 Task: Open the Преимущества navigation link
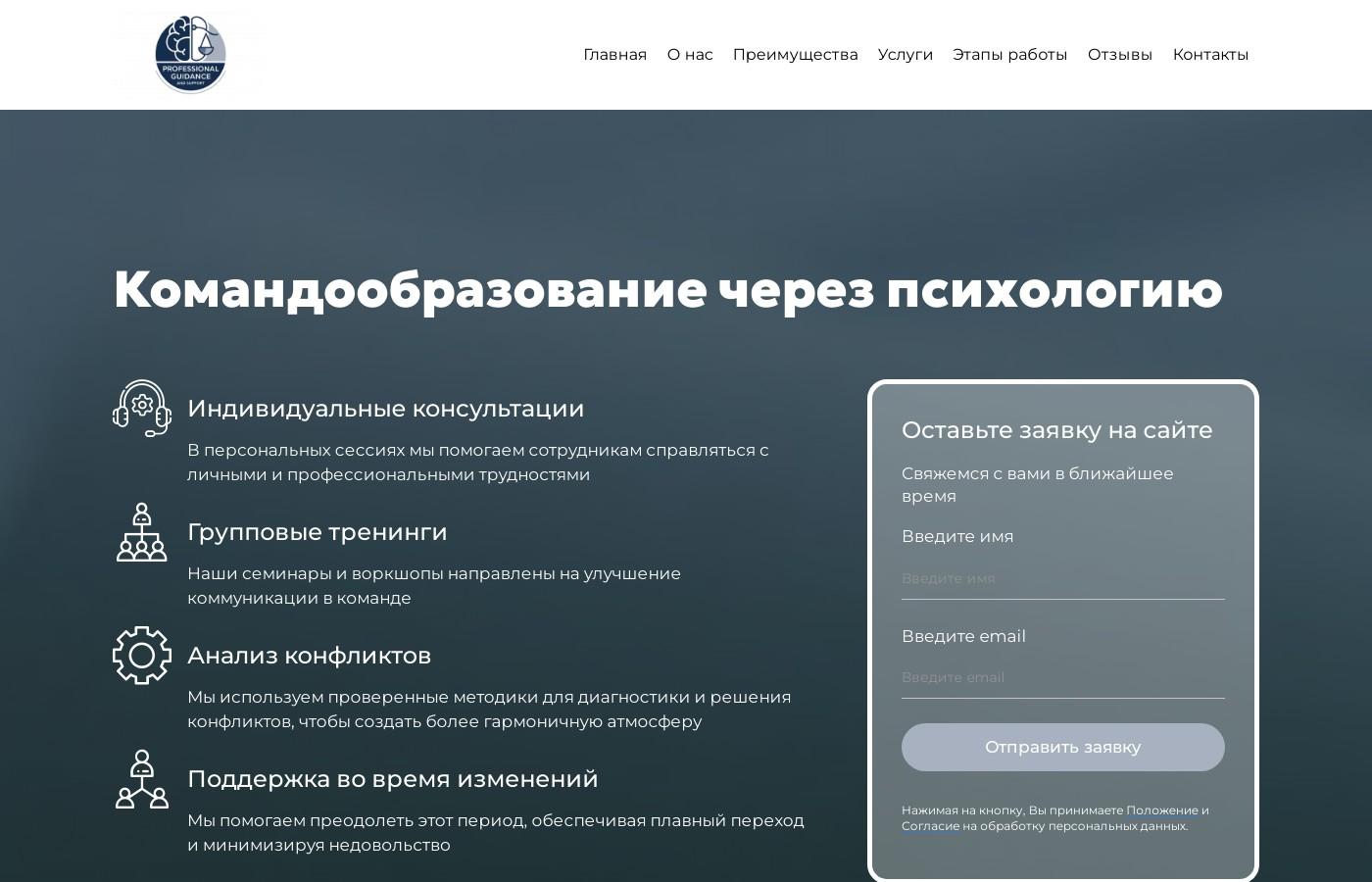[795, 54]
